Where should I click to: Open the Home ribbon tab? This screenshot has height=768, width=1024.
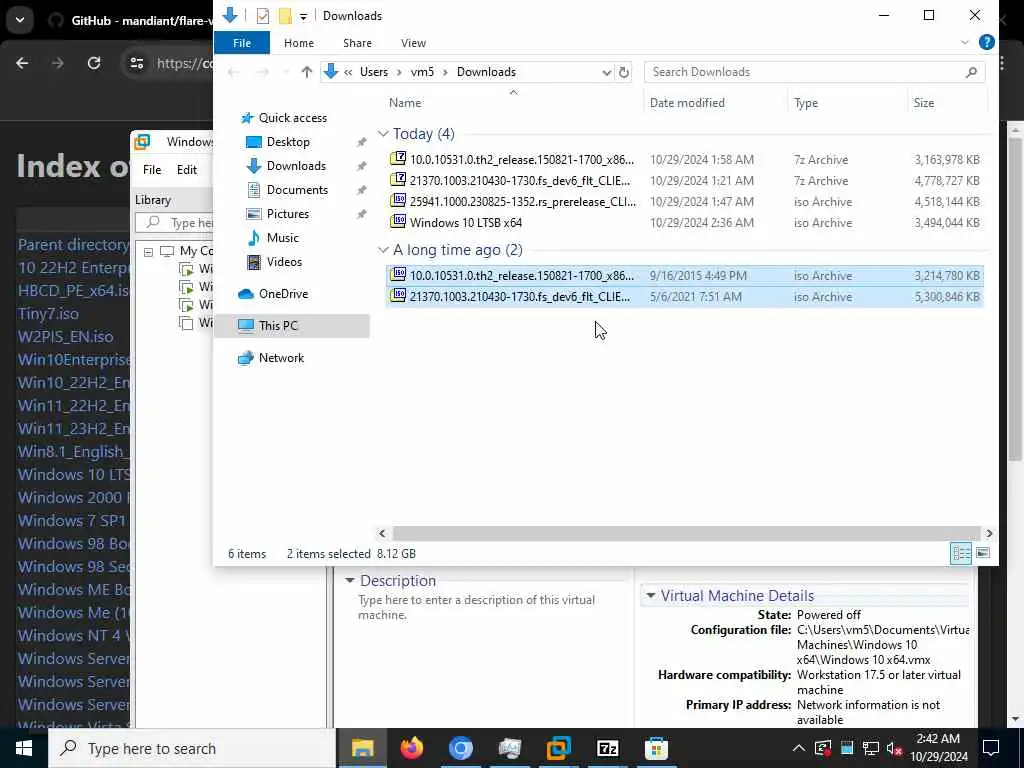coord(298,43)
